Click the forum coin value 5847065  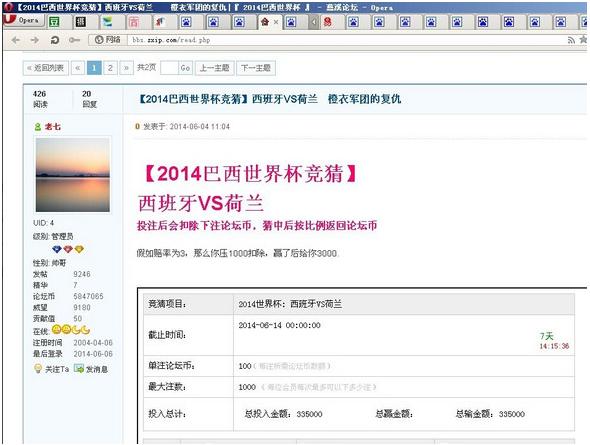point(88,296)
